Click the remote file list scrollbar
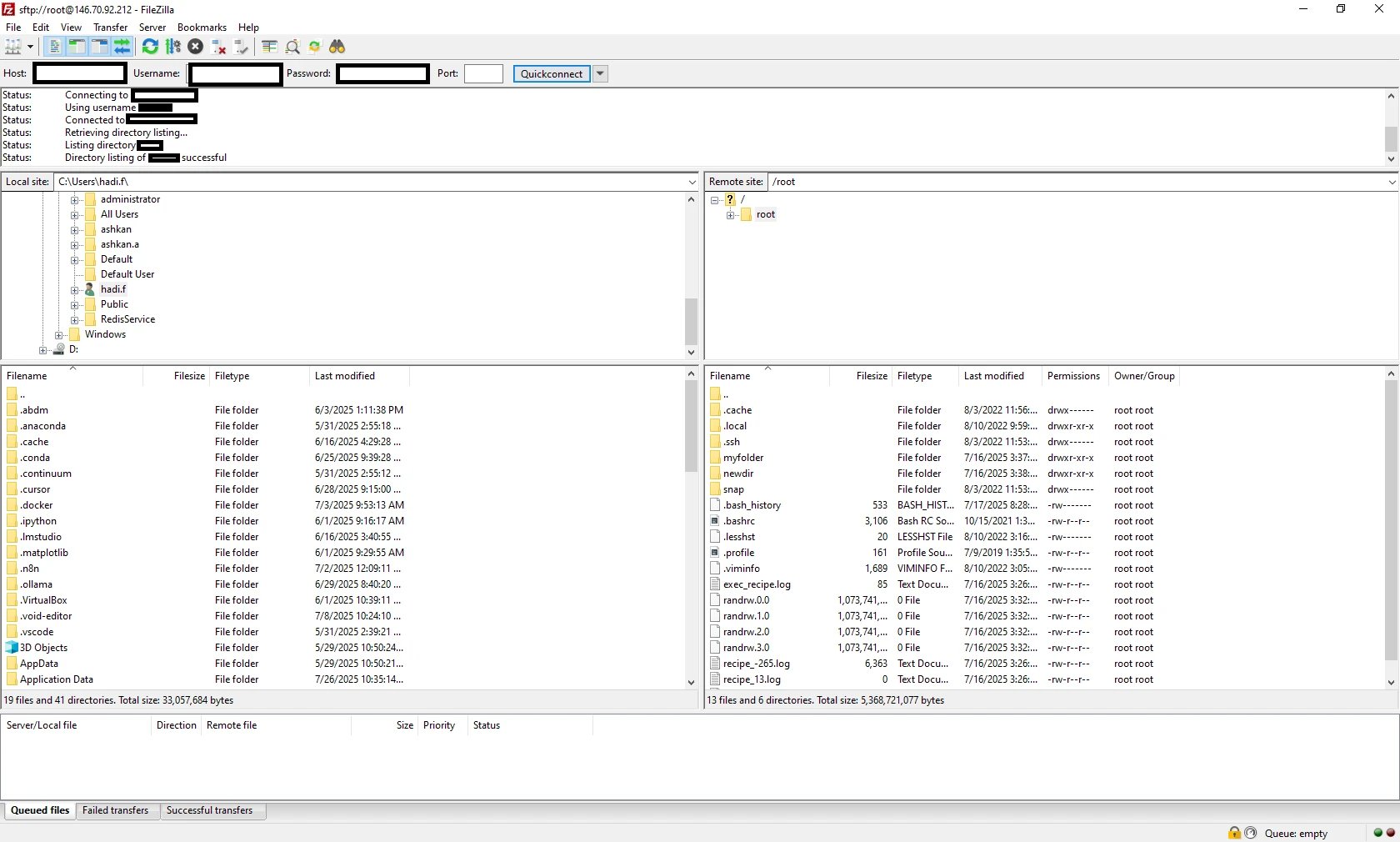 click(1391, 521)
